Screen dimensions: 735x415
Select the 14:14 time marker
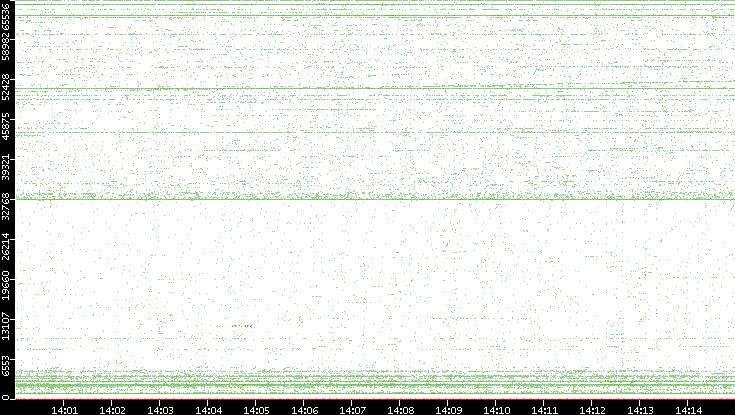coord(688,409)
